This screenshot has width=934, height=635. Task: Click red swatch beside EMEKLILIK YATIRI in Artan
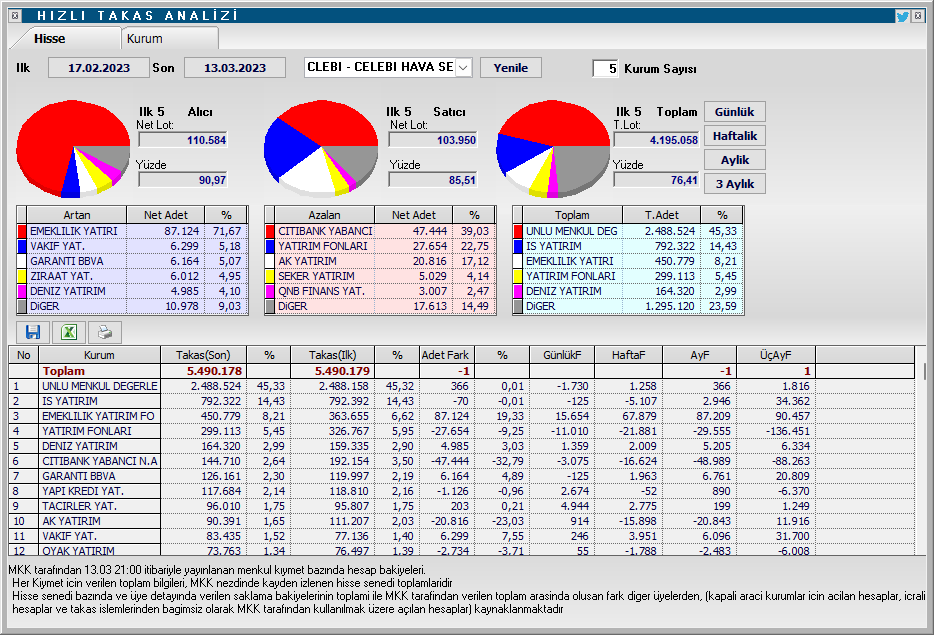(x=22, y=231)
